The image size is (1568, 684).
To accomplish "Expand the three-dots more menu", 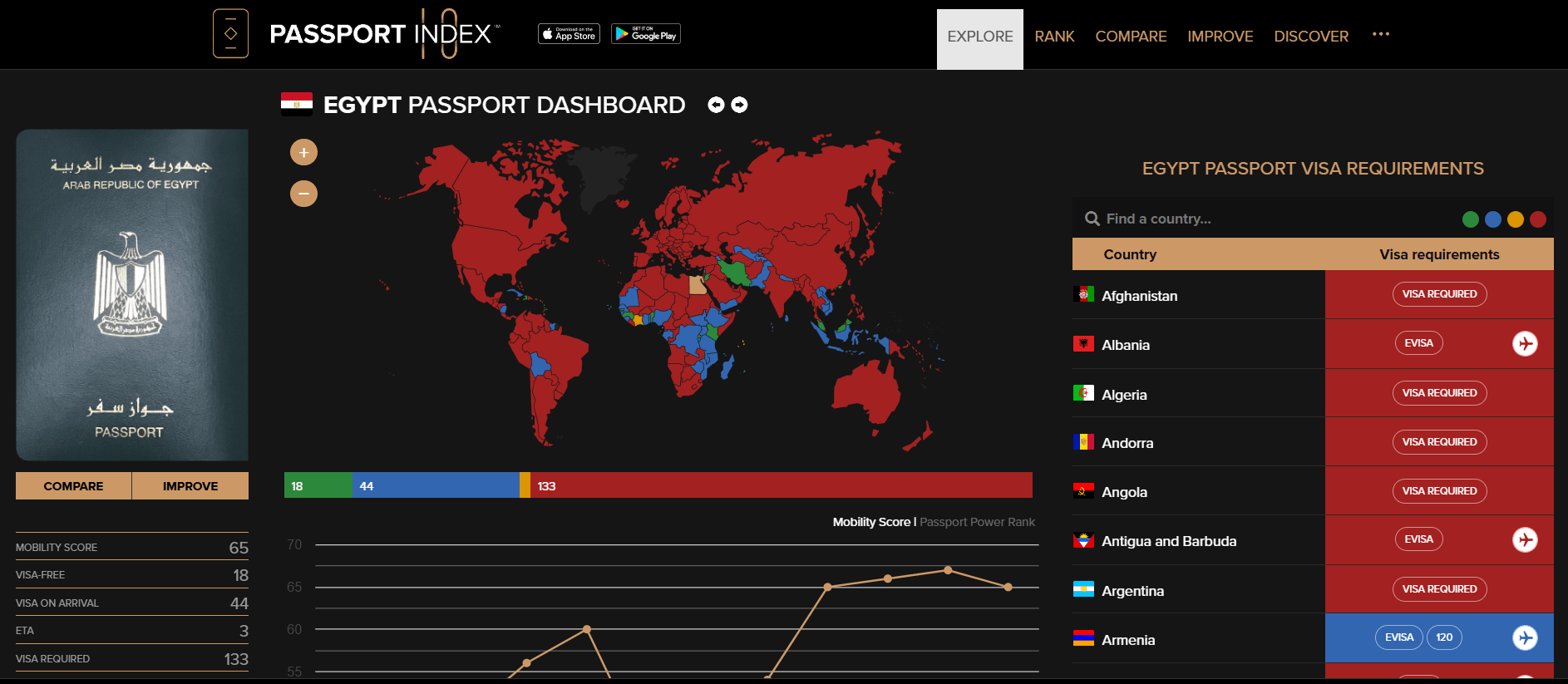I will click(x=1380, y=34).
